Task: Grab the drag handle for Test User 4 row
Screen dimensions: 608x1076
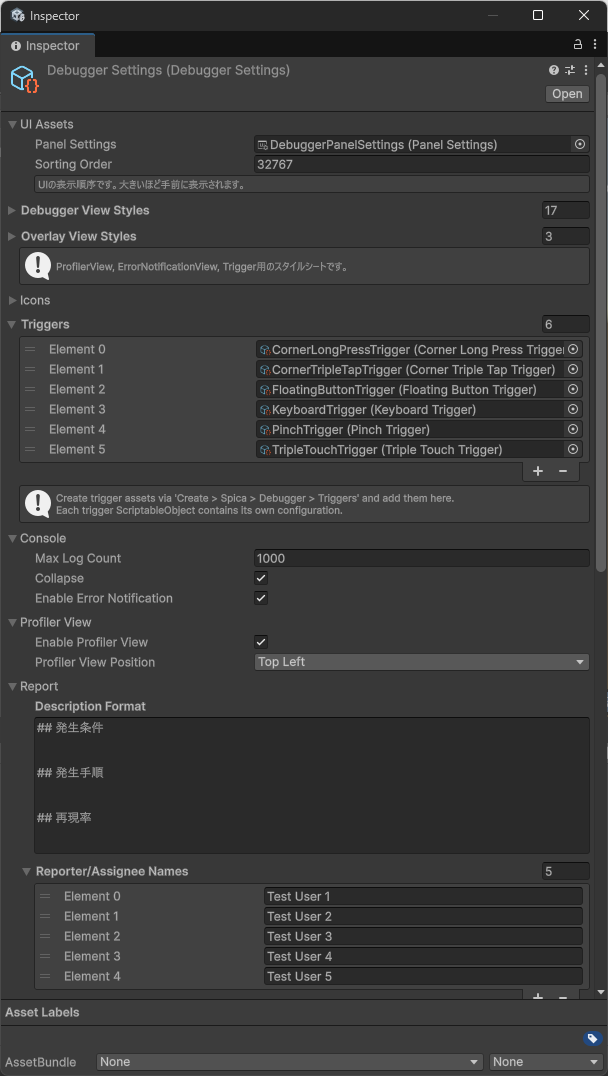Action: pyautogui.click(x=45, y=956)
